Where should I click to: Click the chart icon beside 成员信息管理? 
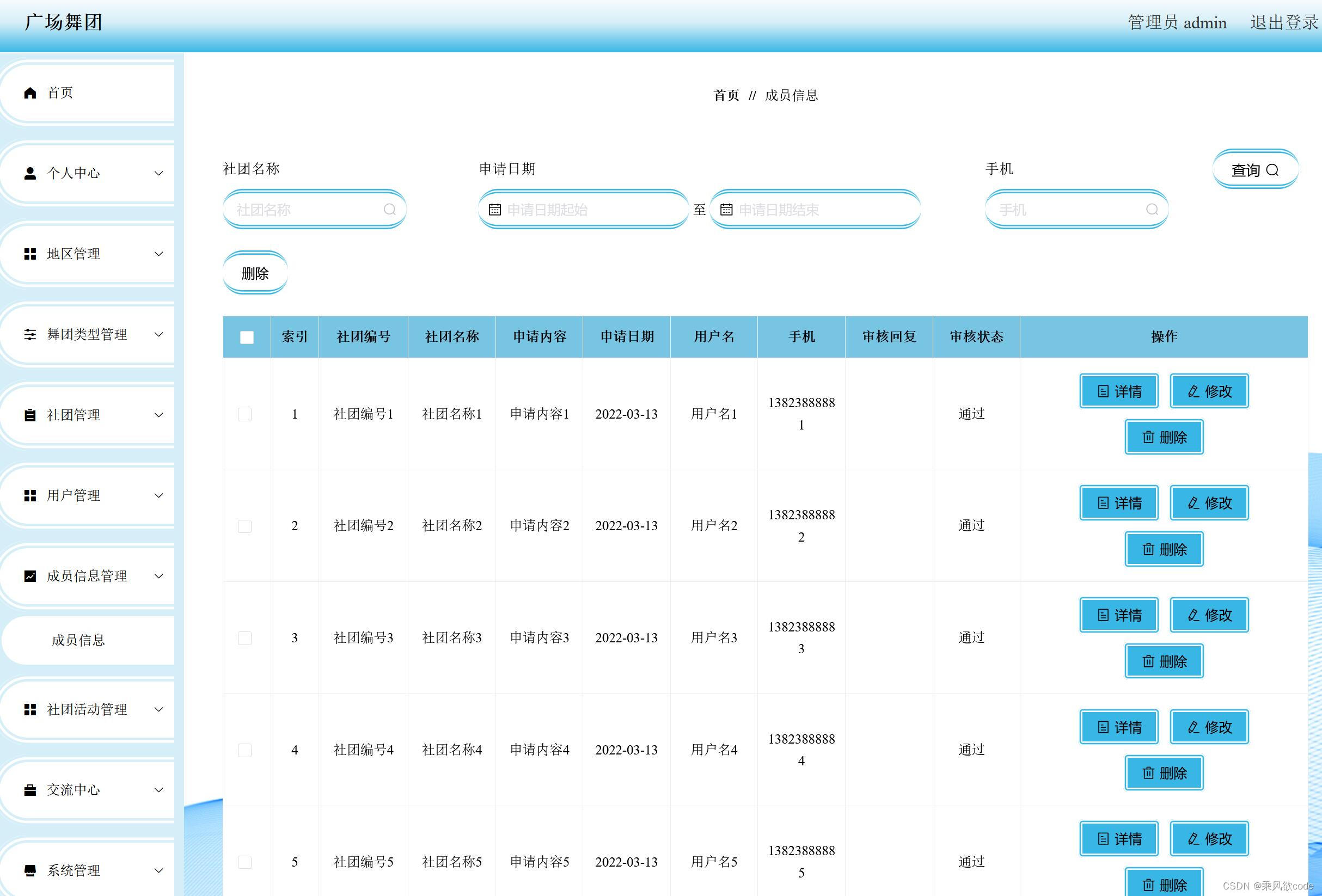pyautogui.click(x=30, y=576)
